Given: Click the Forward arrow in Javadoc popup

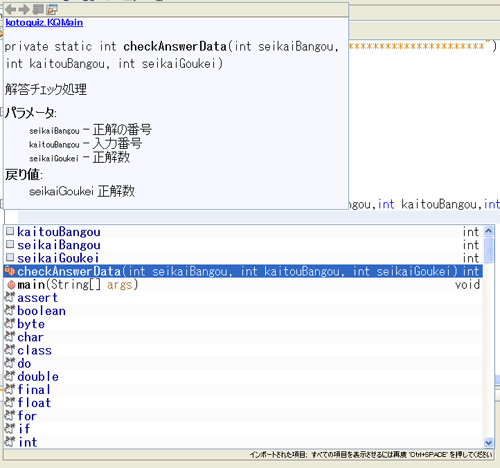Looking at the screenshot, I should click(24, 10).
